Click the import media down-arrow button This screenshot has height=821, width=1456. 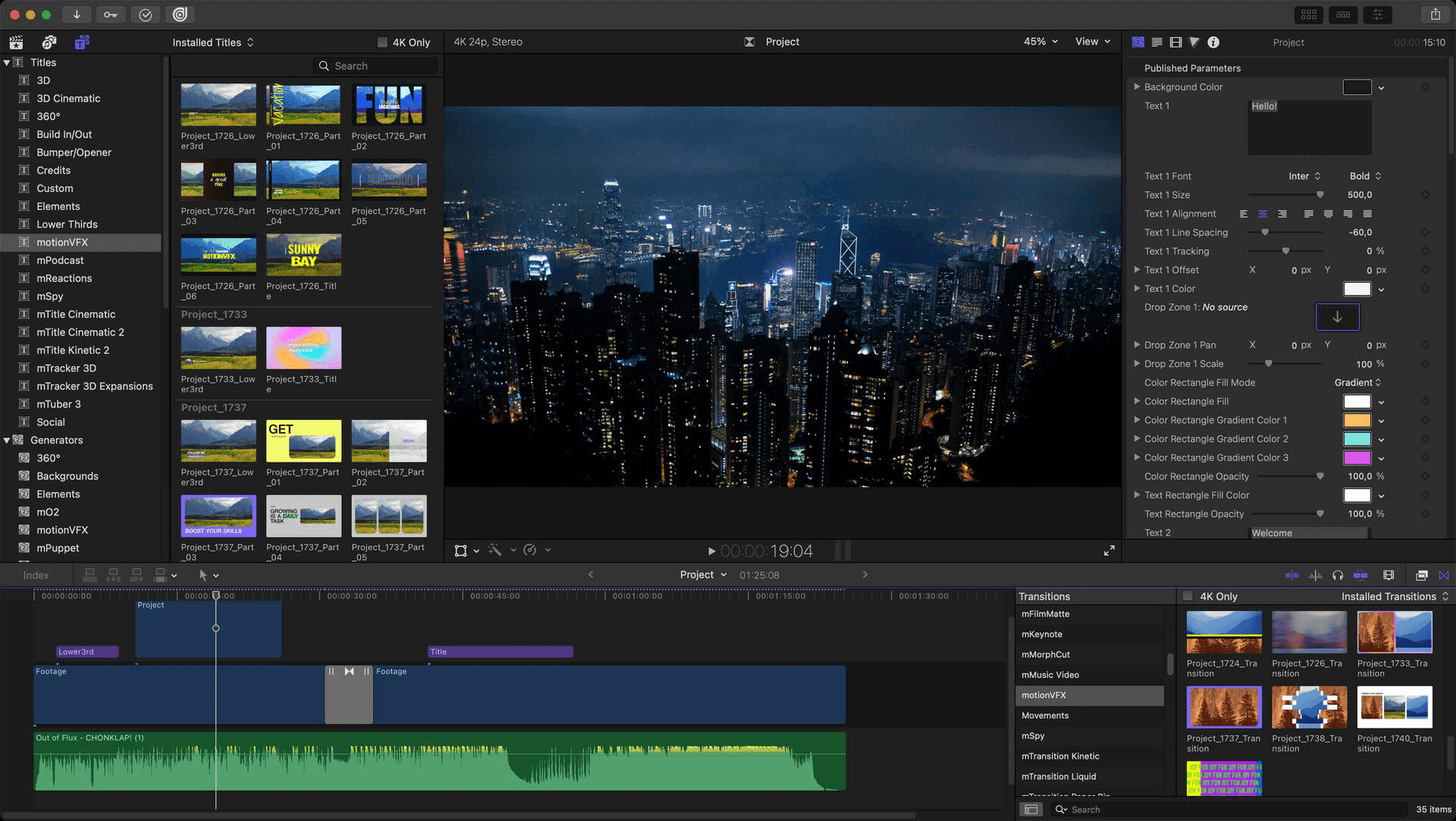click(77, 14)
